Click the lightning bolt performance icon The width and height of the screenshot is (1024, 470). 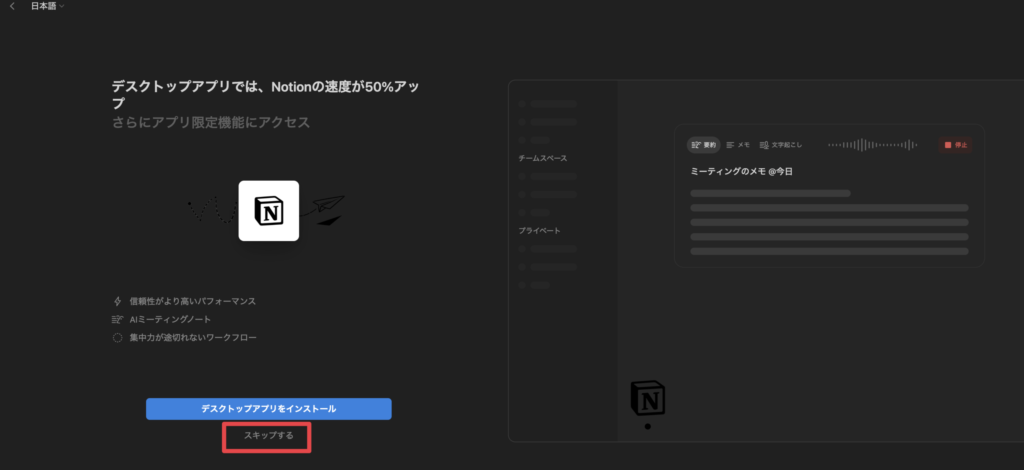point(118,302)
